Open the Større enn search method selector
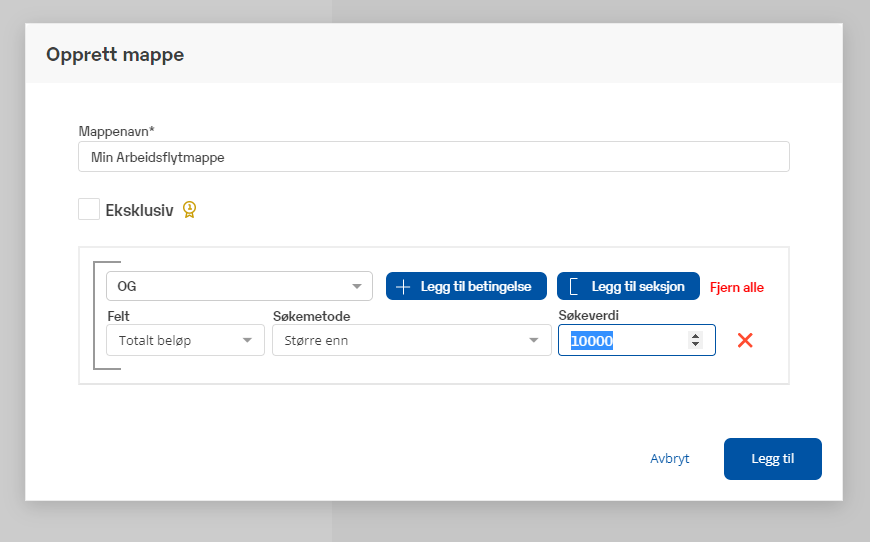This screenshot has height=542, width=870. [400, 341]
